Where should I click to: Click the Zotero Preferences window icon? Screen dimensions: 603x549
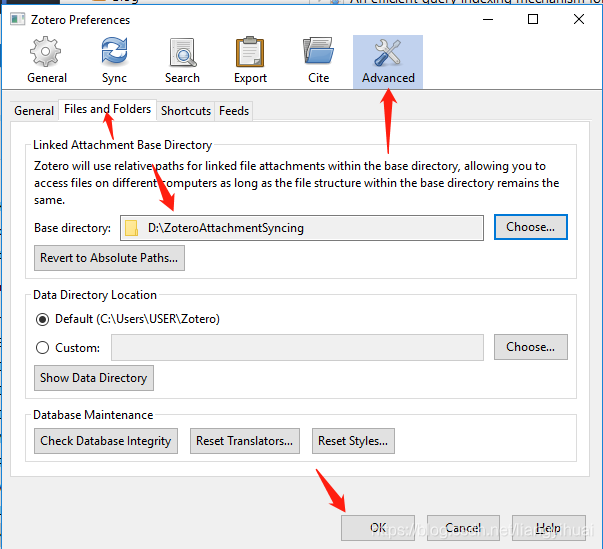tap(17, 19)
